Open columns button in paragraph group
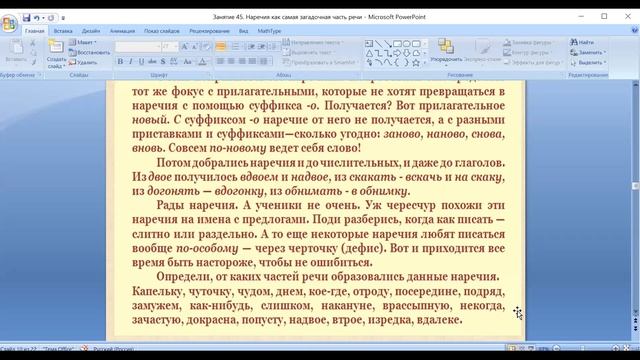Screen dimensions: 640x360 pos(265,61)
